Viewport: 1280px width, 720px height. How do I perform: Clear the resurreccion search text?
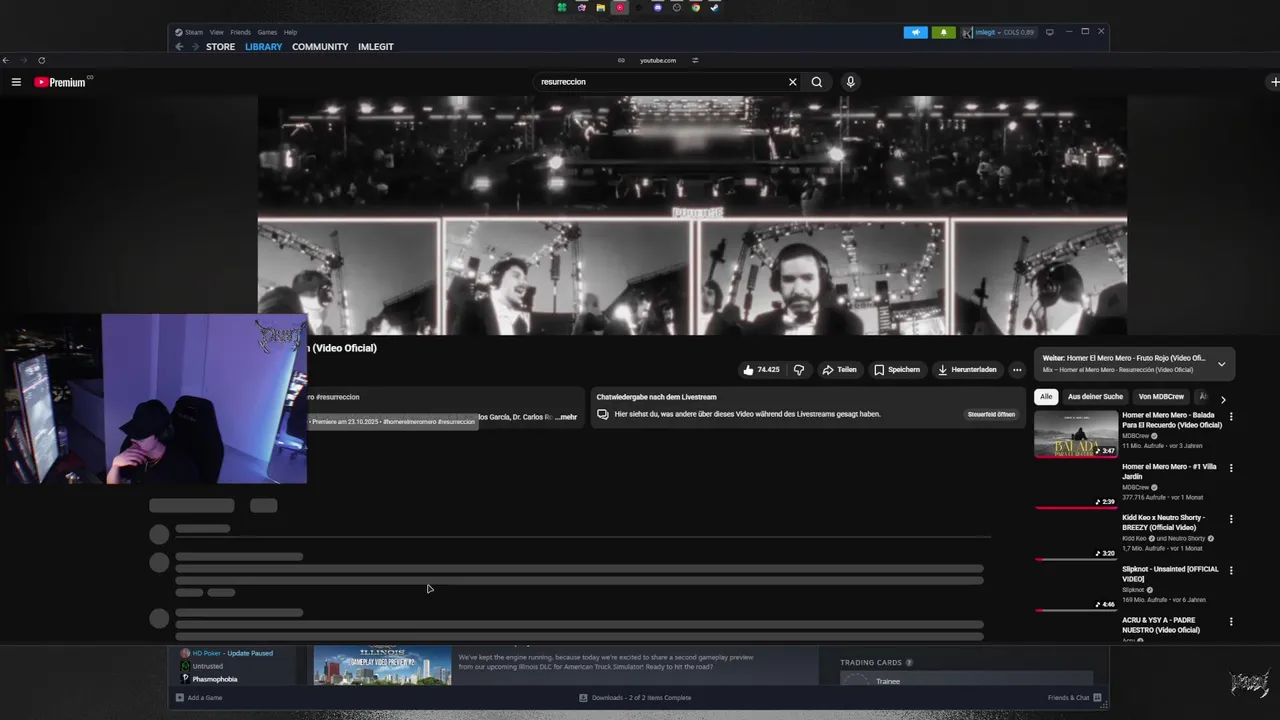pyautogui.click(x=793, y=82)
